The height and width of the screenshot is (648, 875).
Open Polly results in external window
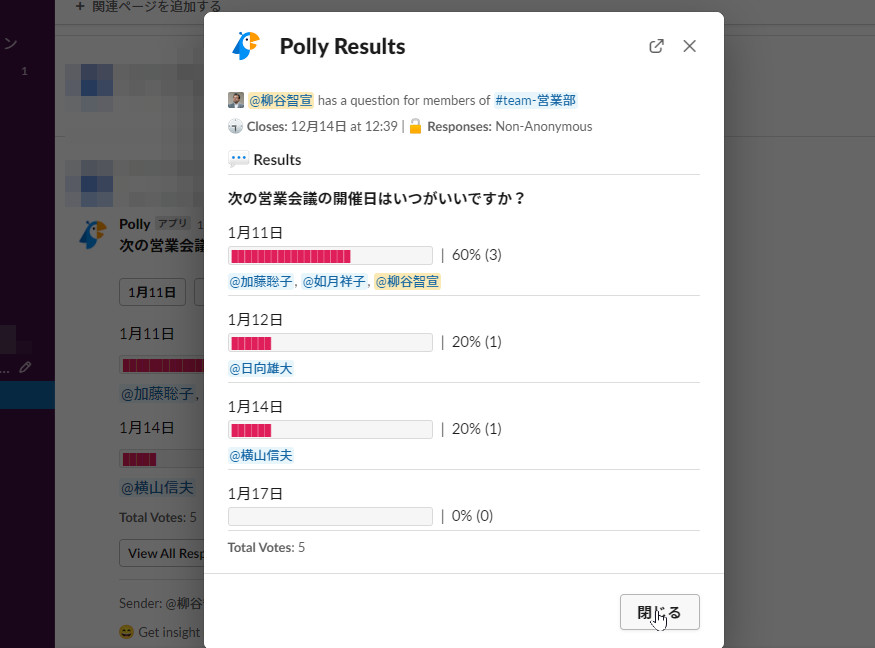[x=656, y=46]
